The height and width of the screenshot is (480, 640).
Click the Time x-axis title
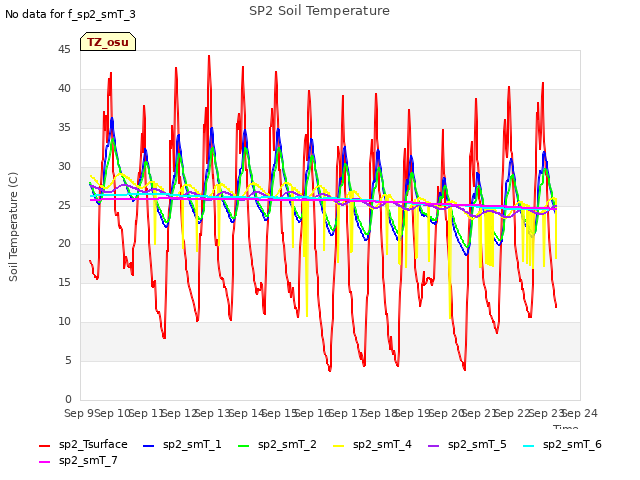pyautogui.click(x=566, y=427)
